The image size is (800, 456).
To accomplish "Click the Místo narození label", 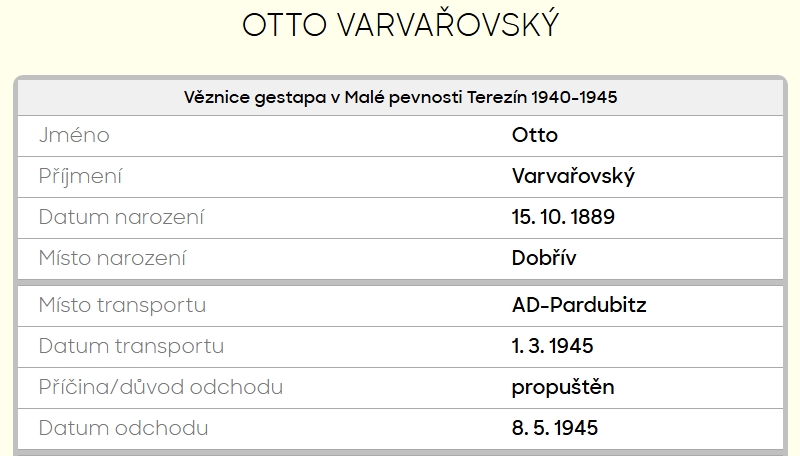I will point(112,258).
